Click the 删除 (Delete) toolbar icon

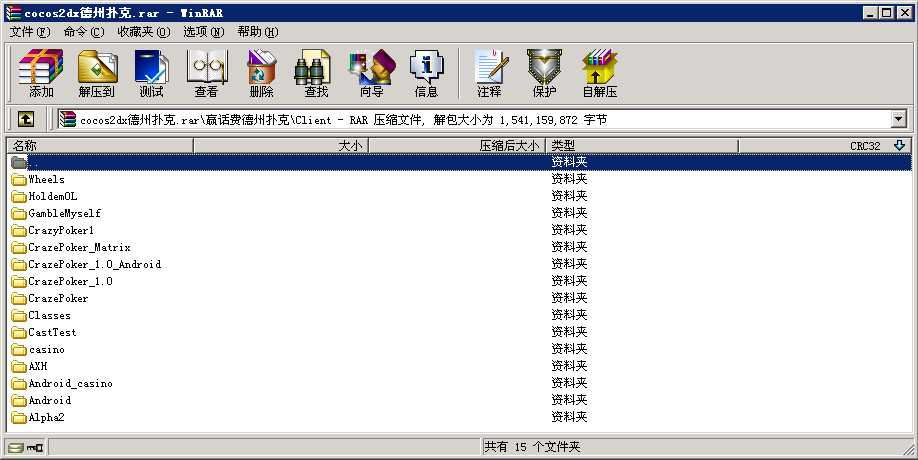[x=261, y=74]
